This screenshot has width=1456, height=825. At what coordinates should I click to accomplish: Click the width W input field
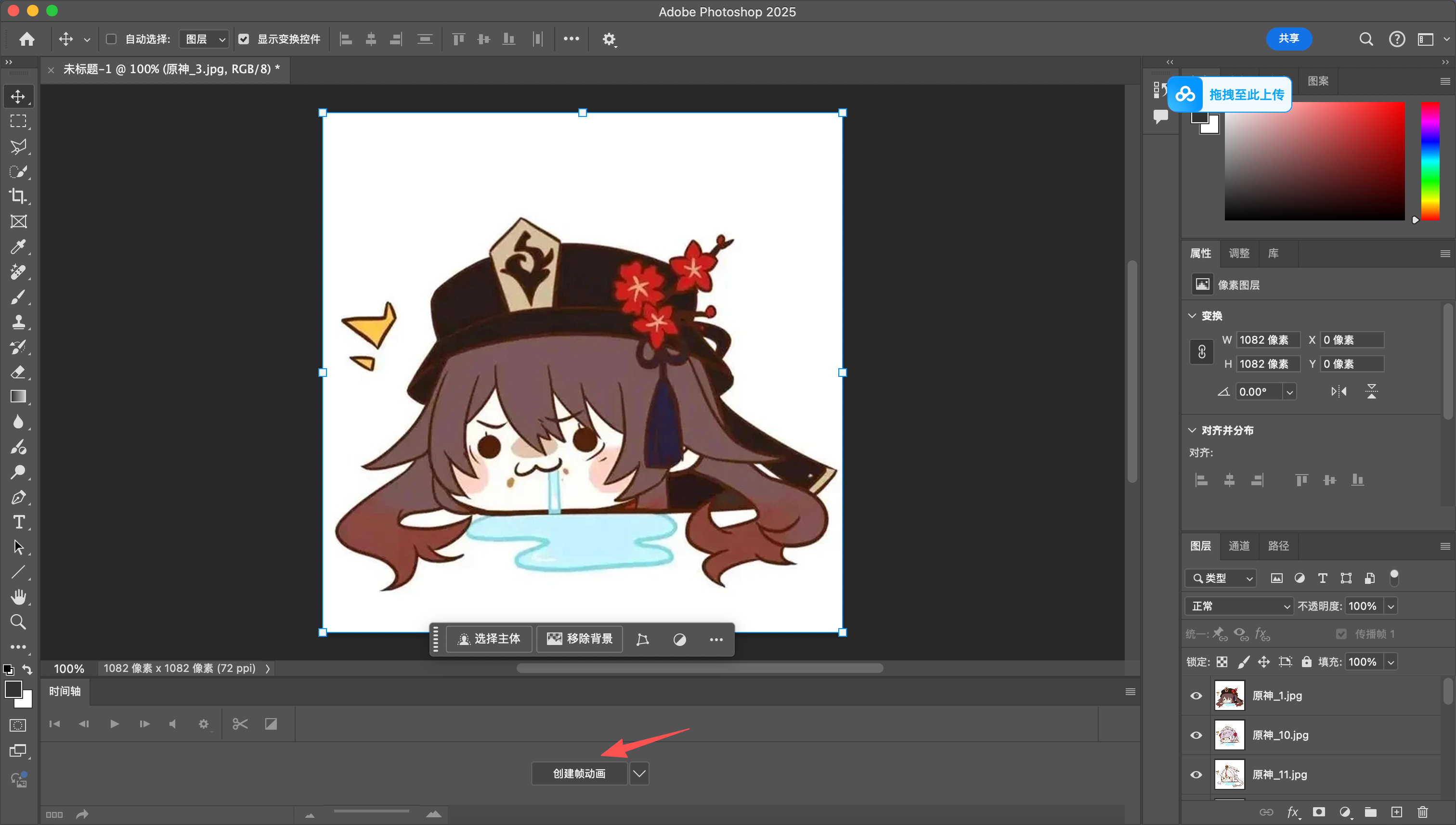tap(1267, 340)
